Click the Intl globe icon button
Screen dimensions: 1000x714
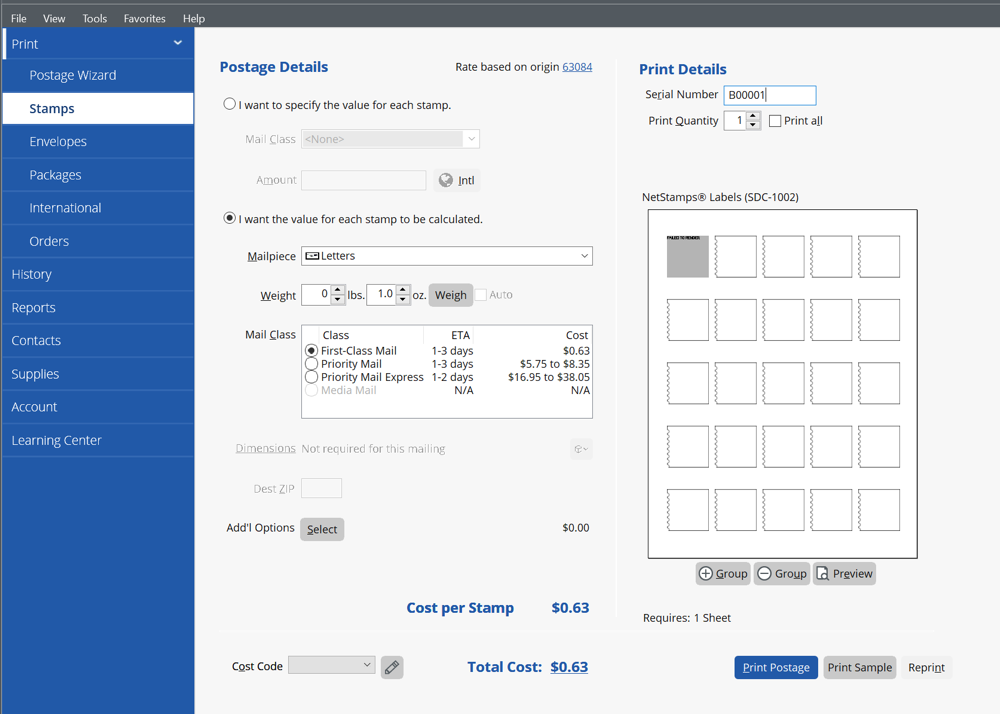[458, 180]
